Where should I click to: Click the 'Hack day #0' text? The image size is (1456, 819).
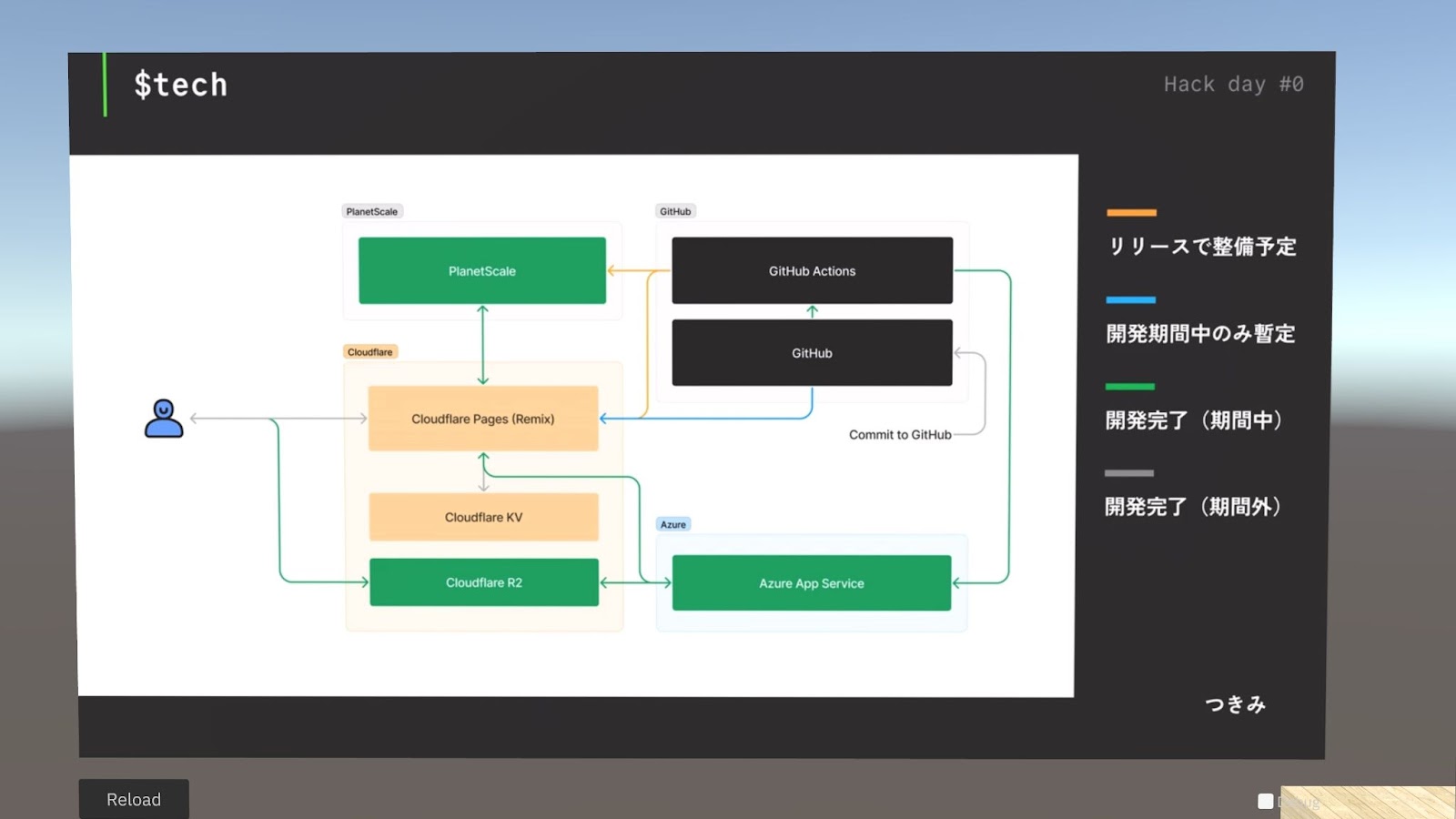[x=1234, y=85]
